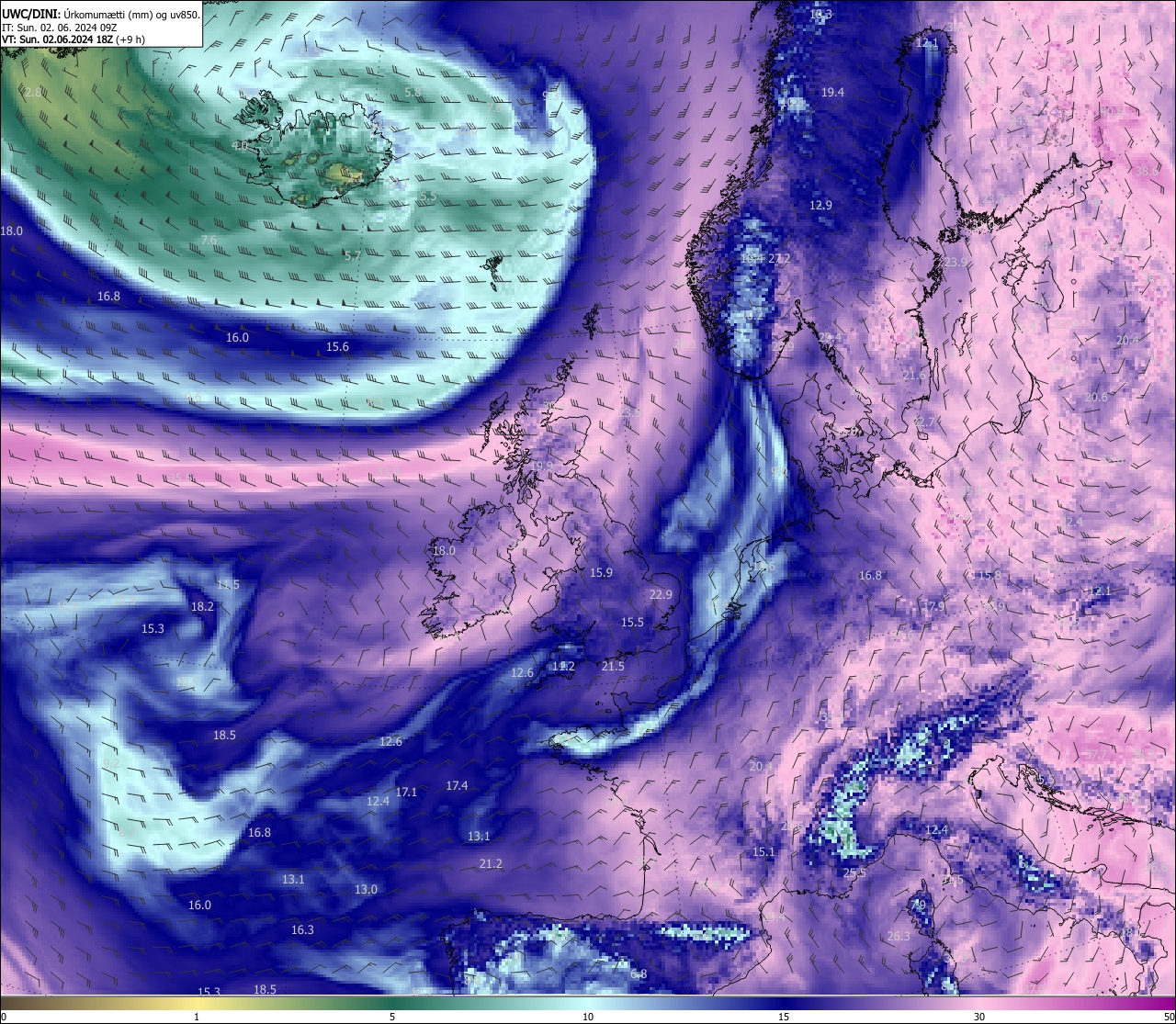Click the 'UWC/DINI' title text
This screenshot has width=1176, height=1024.
30,14
